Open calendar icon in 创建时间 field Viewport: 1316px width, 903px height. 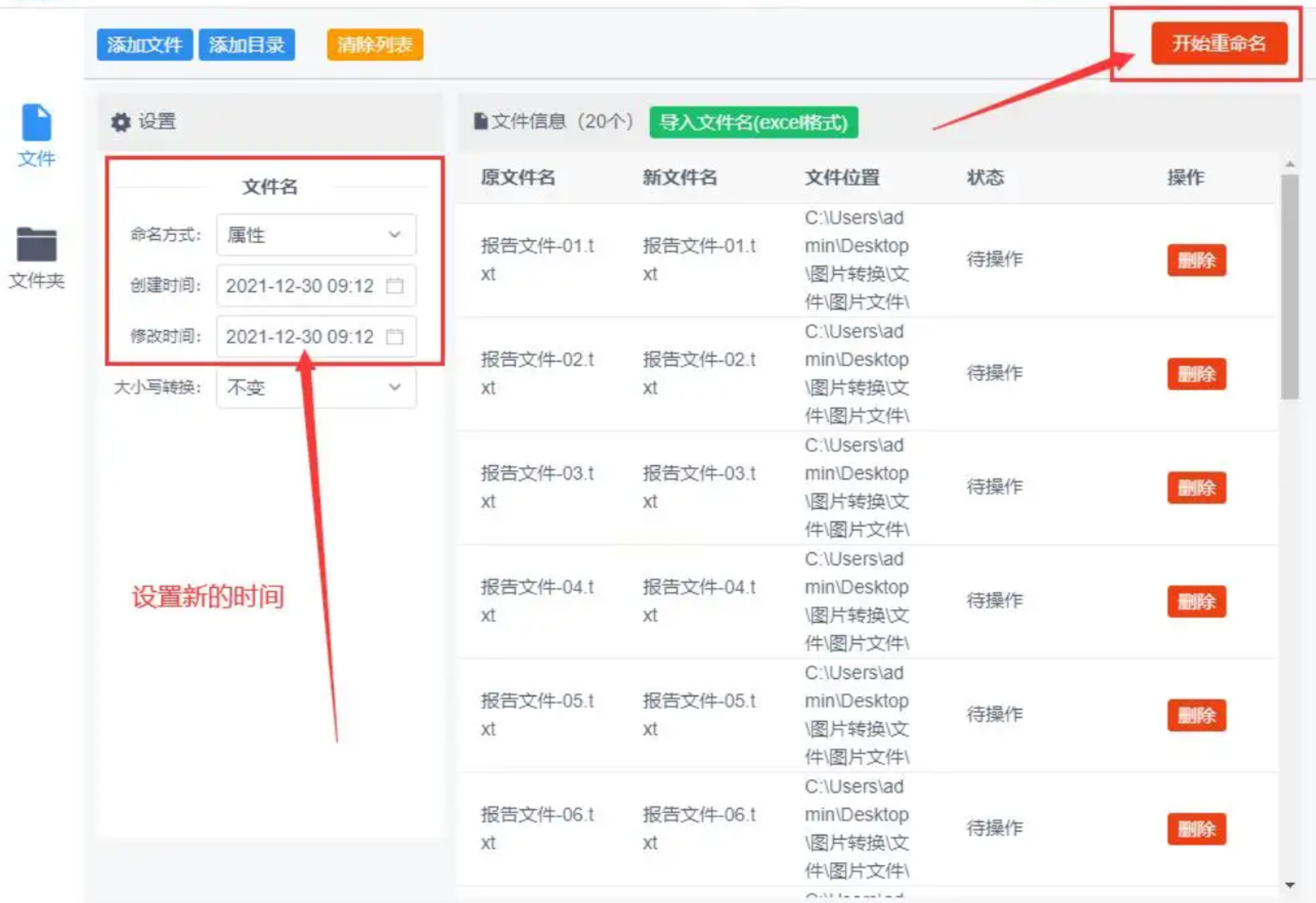point(395,286)
